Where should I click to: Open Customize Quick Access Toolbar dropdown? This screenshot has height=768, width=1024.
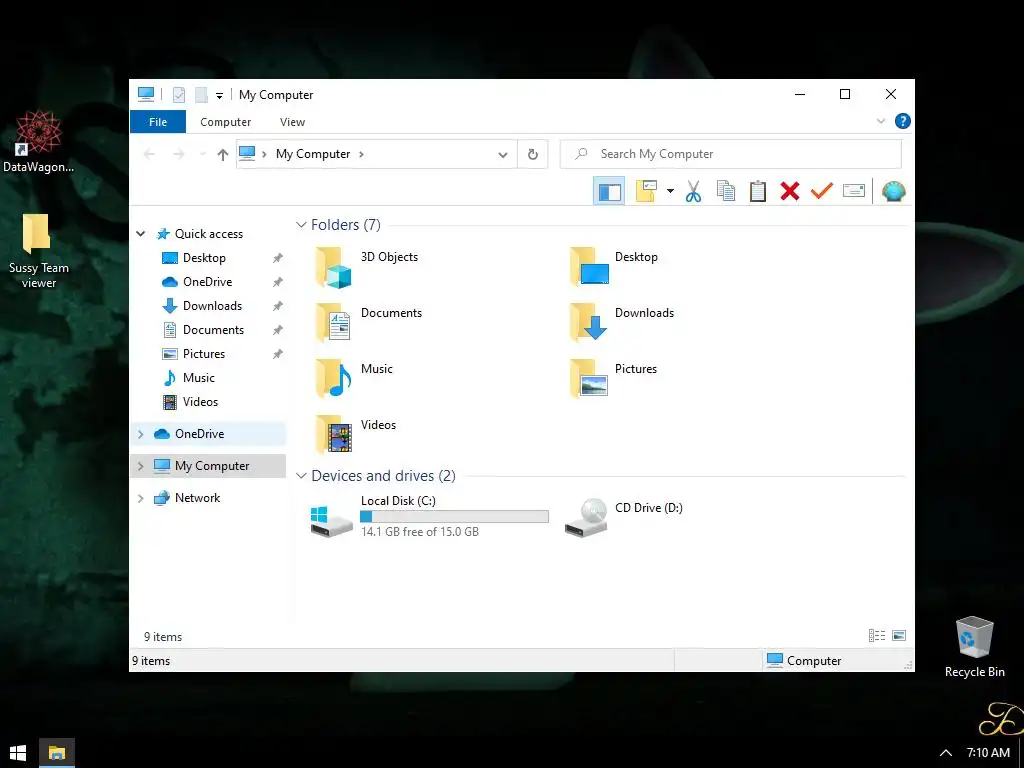[x=219, y=96]
